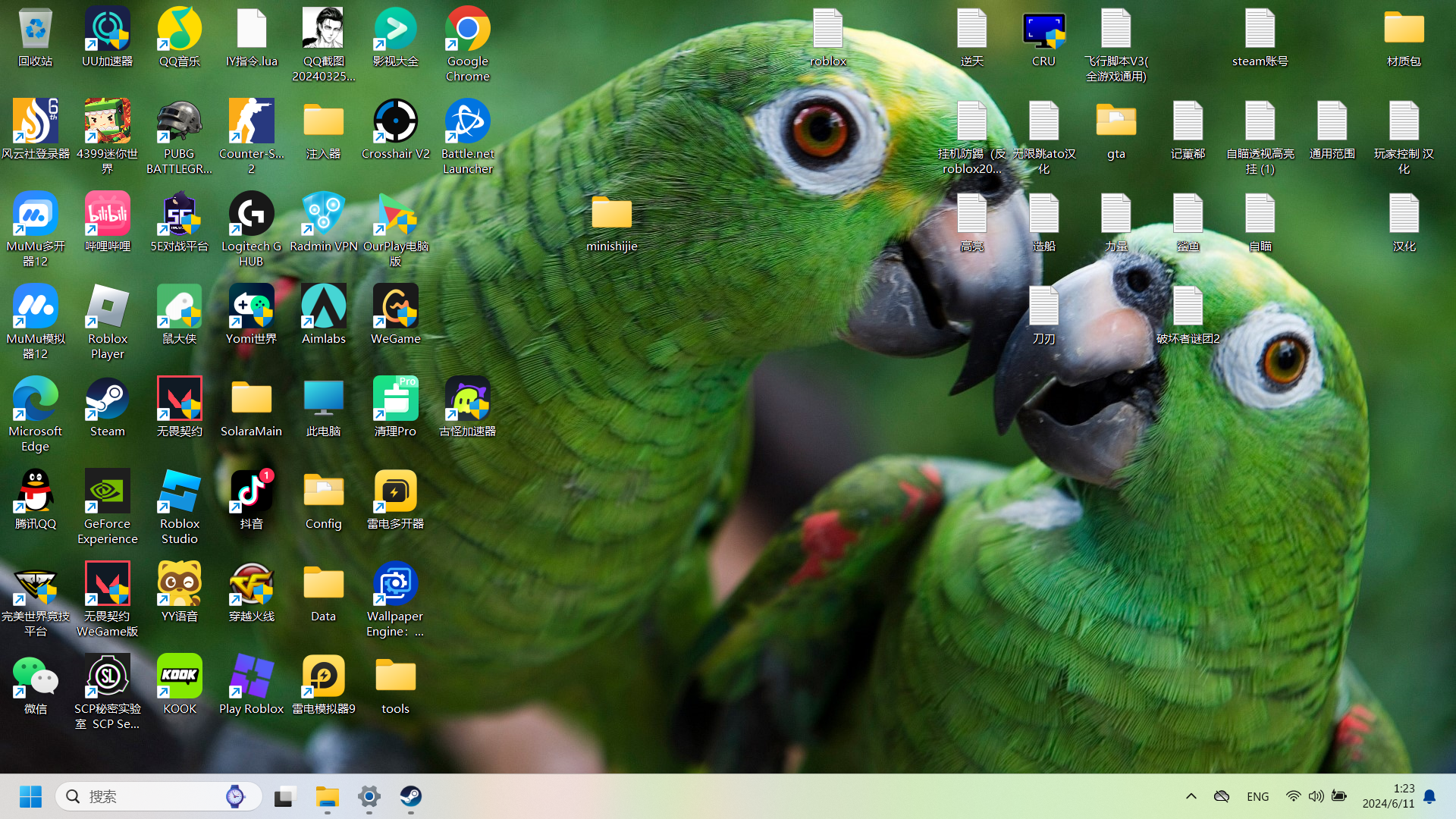Select the Aimlabs desktop icon
This screenshot has width=1456, height=819.
tap(323, 307)
